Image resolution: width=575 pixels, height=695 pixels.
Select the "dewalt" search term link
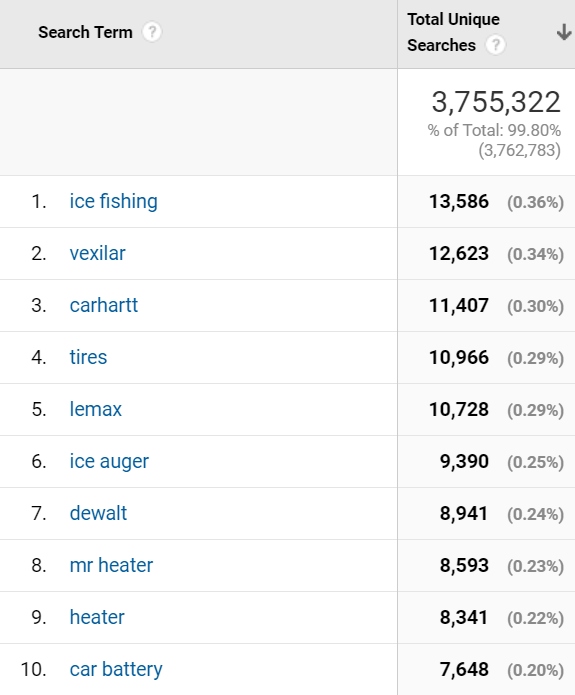(x=98, y=513)
